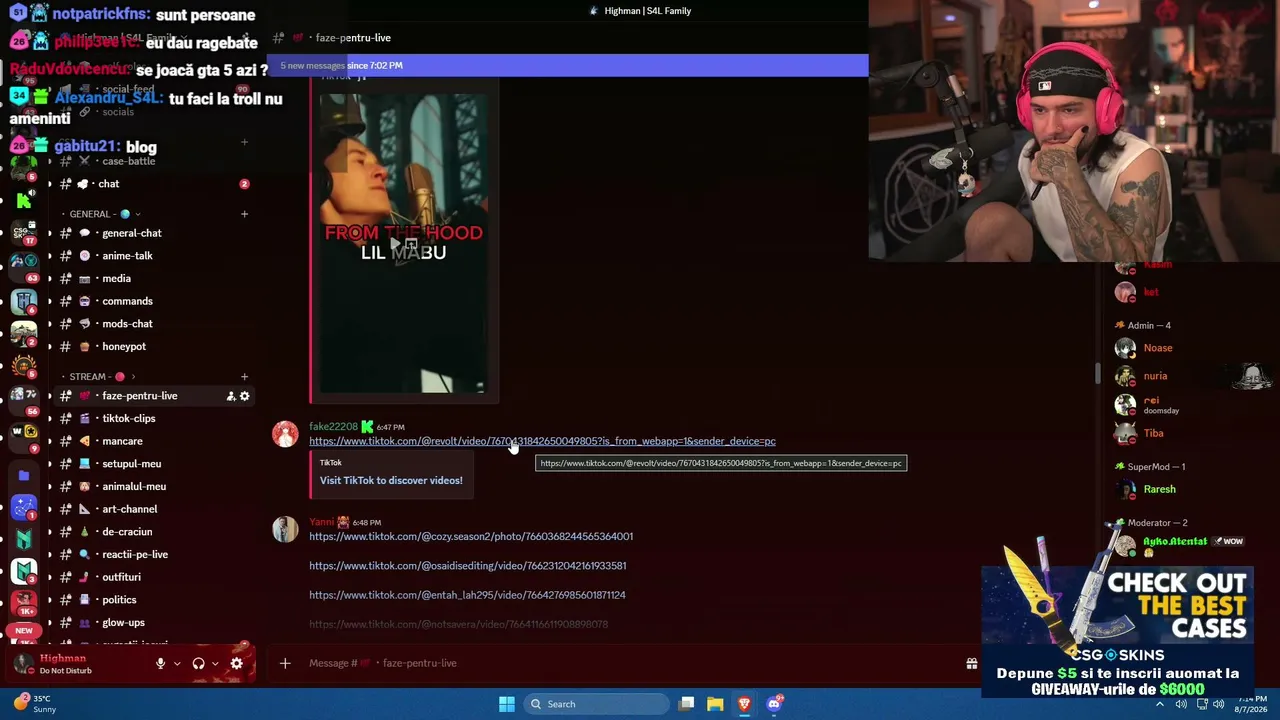The width and height of the screenshot is (1280, 720).
Task: Show hidden system tray icons
Action: click(1160, 704)
